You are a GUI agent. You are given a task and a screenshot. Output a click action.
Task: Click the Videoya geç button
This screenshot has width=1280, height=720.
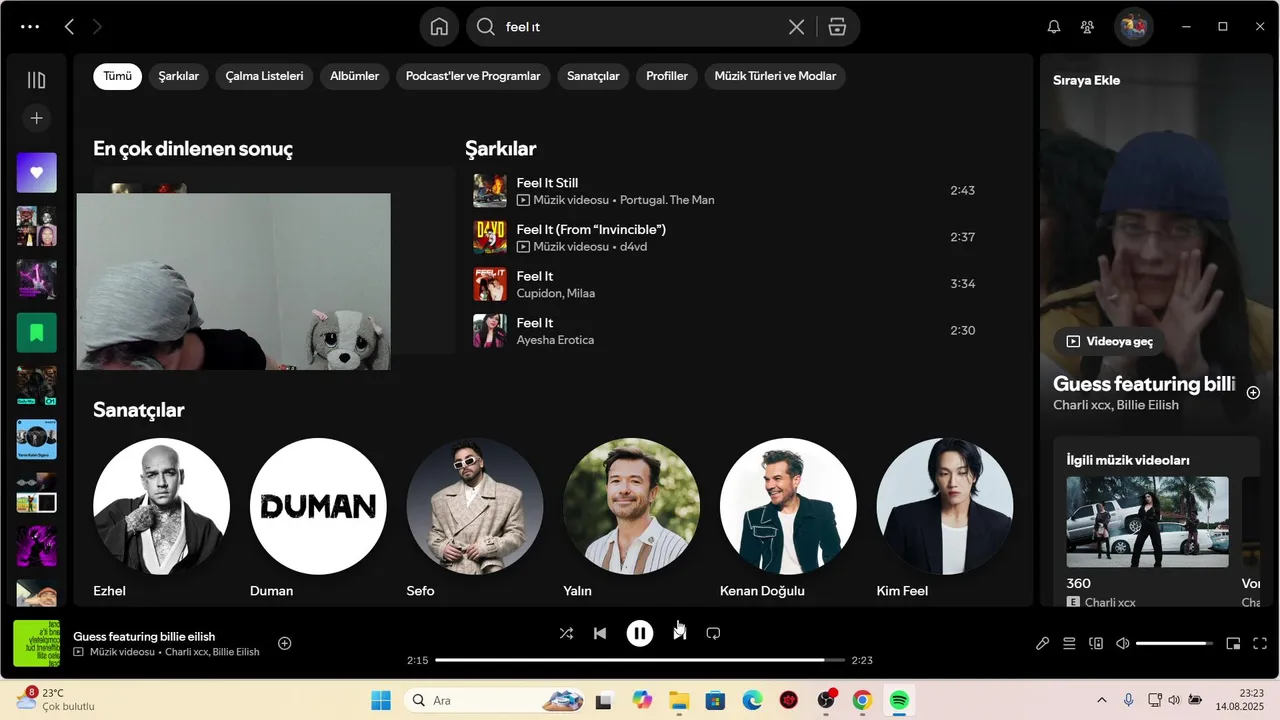1109,341
